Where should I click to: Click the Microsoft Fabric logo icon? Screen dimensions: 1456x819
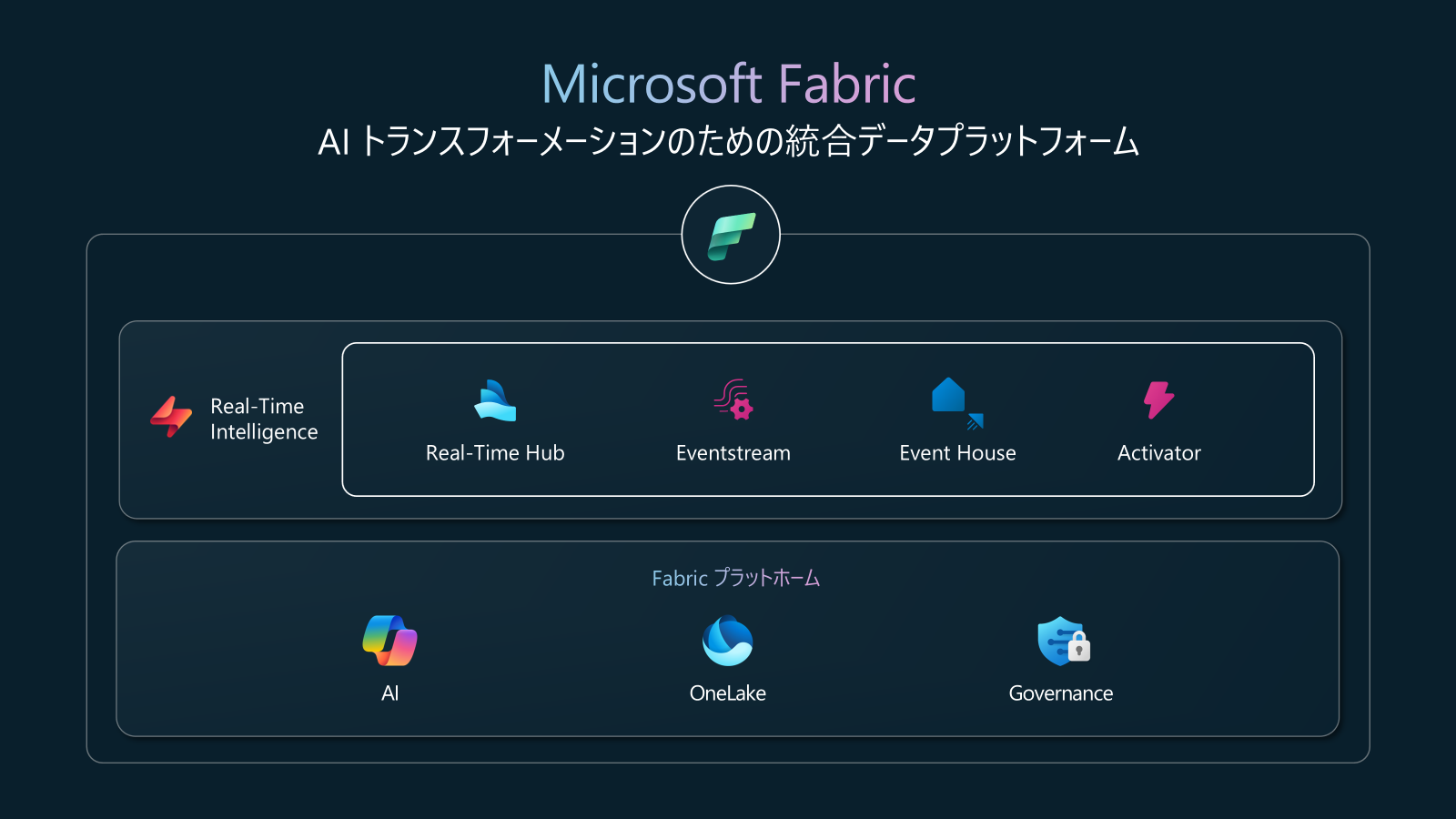coord(731,235)
